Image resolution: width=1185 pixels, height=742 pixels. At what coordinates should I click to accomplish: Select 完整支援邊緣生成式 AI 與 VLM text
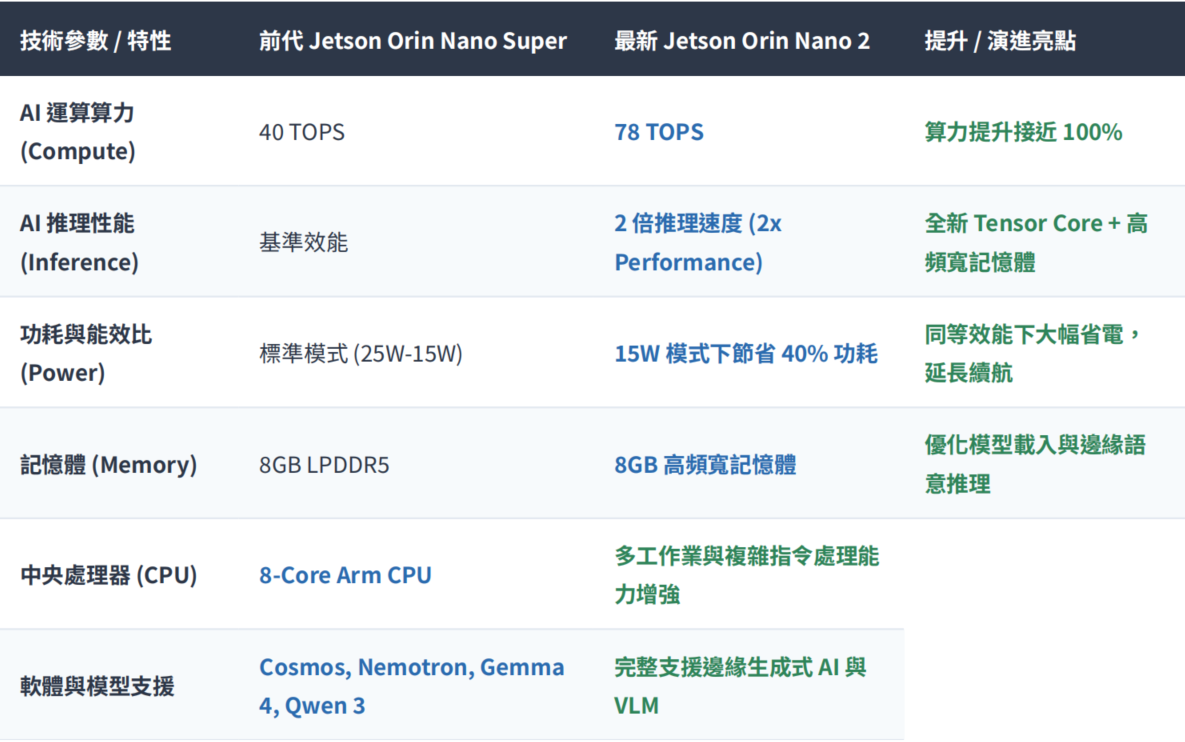(740, 686)
